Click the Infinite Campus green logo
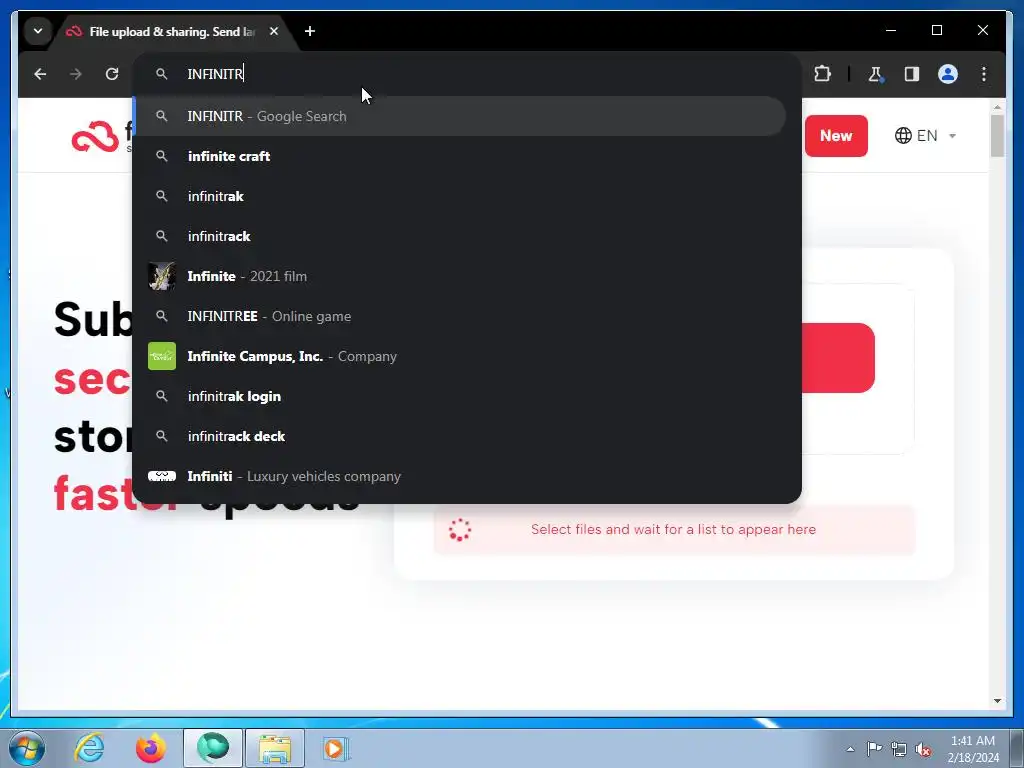Viewport: 1024px width, 768px height. 162,356
